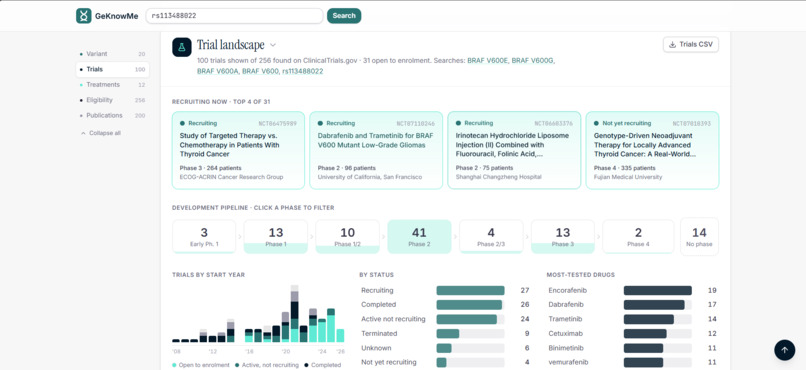
Task: Filter by Phase 3 box with 13 trials
Action: coord(563,236)
